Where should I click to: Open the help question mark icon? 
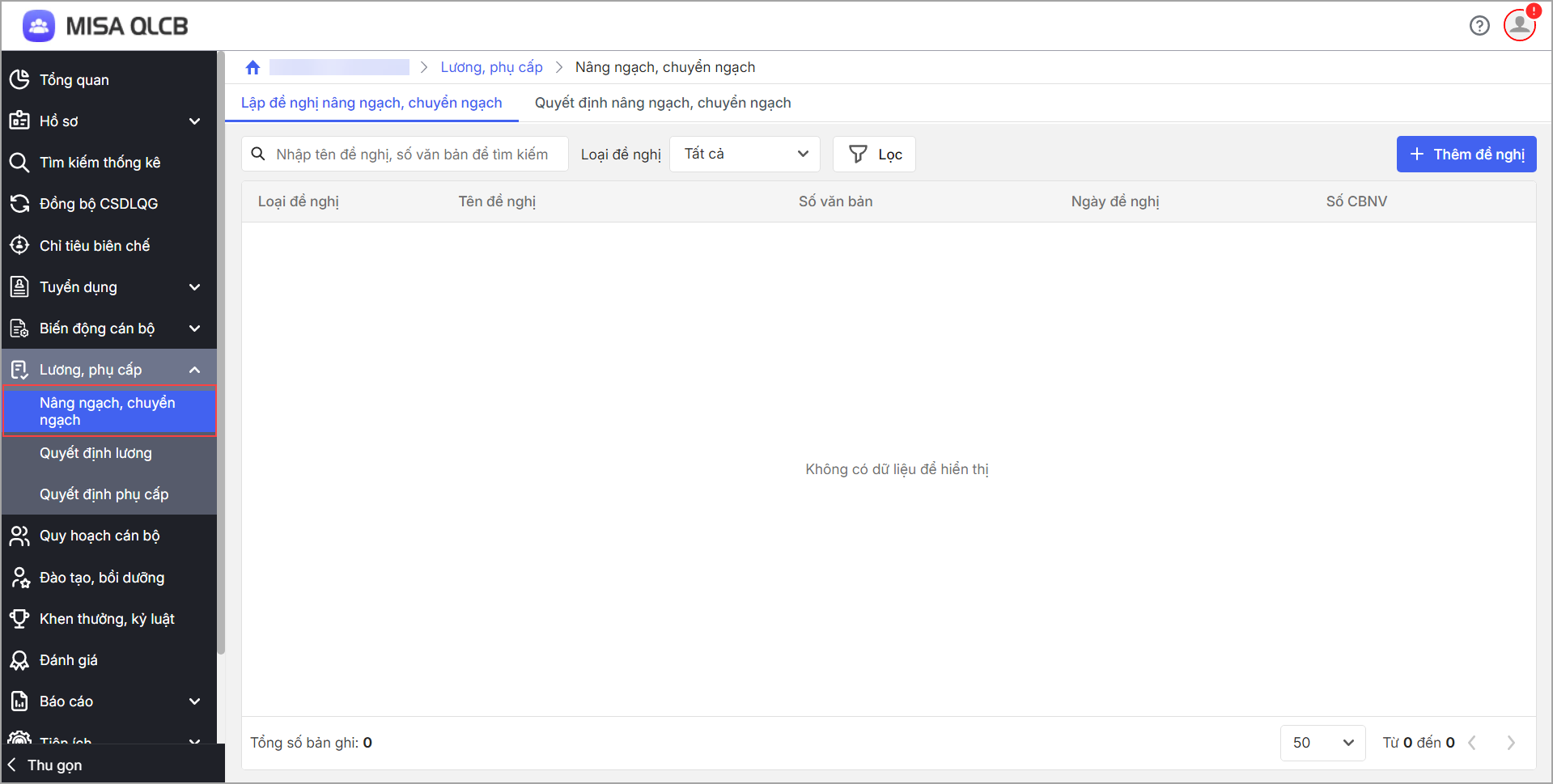pos(1479,26)
